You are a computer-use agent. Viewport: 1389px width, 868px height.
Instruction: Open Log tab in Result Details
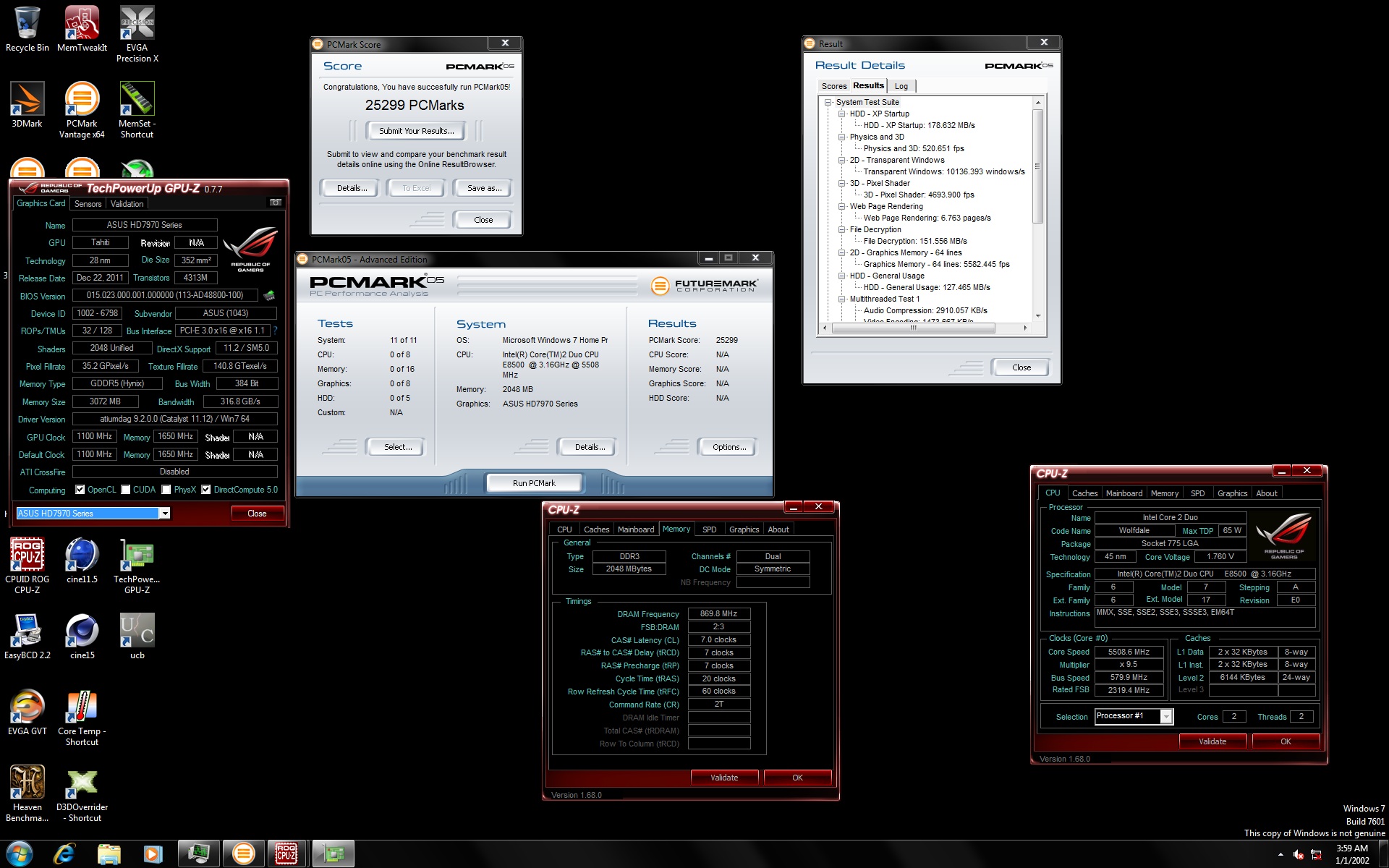coord(901,86)
